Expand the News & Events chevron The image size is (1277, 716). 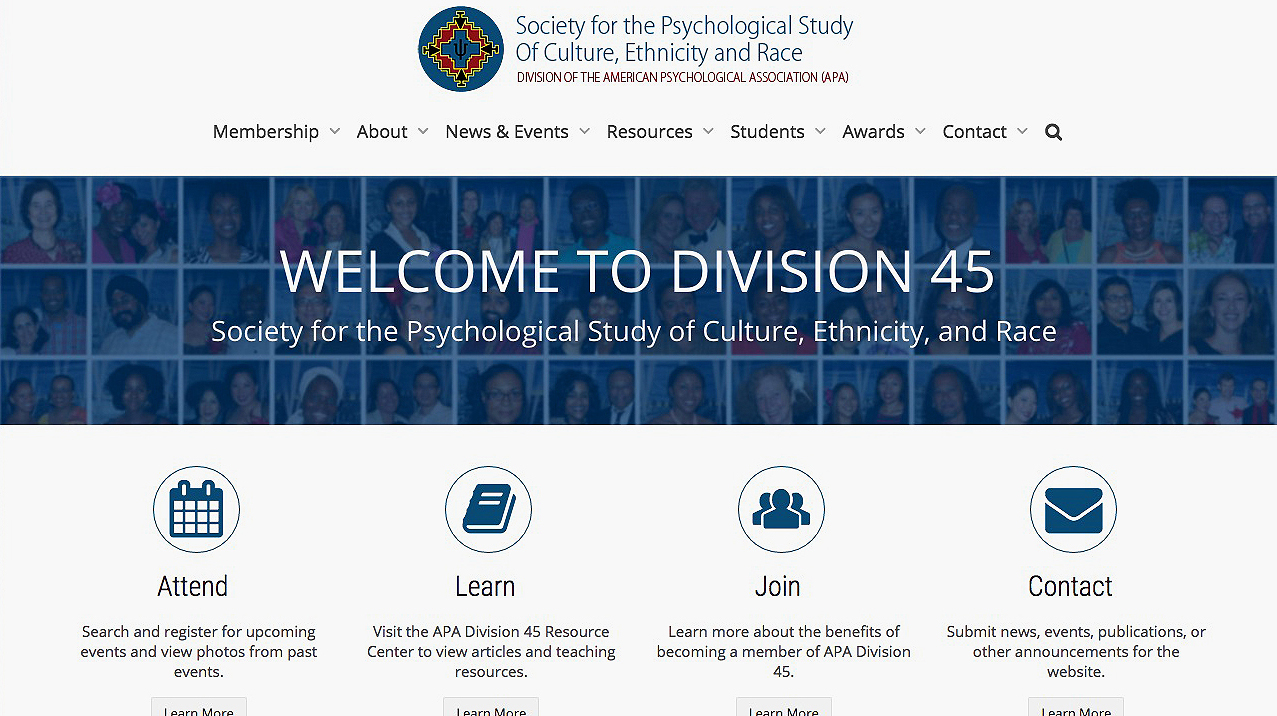tap(584, 132)
